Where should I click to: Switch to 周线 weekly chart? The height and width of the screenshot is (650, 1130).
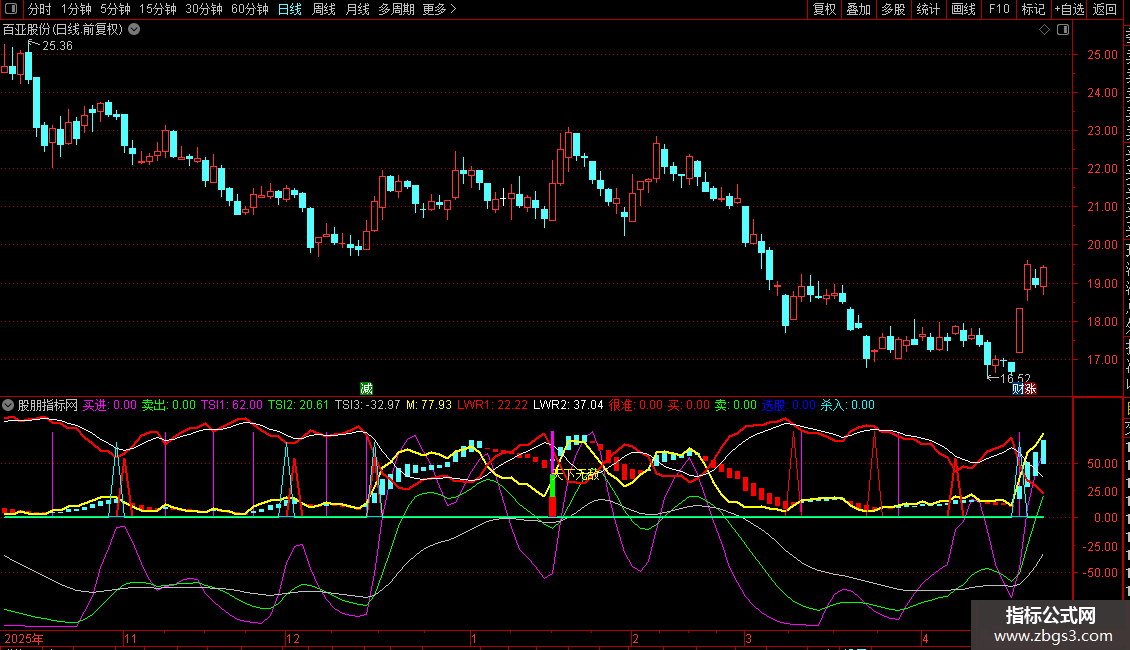tap(324, 10)
